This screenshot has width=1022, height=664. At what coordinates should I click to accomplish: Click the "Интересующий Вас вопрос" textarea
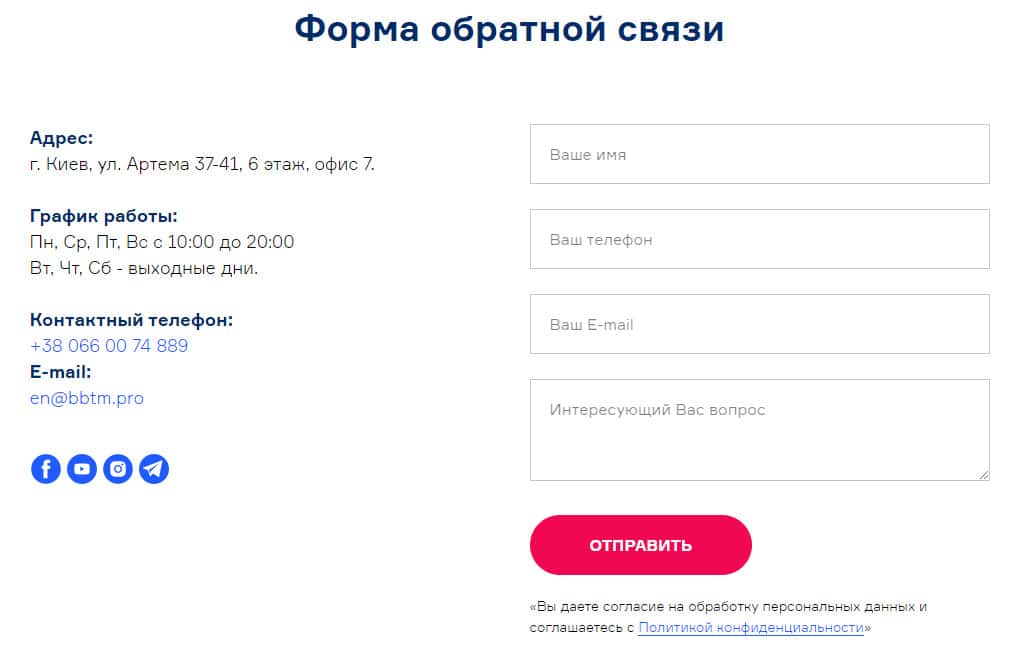coord(759,429)
